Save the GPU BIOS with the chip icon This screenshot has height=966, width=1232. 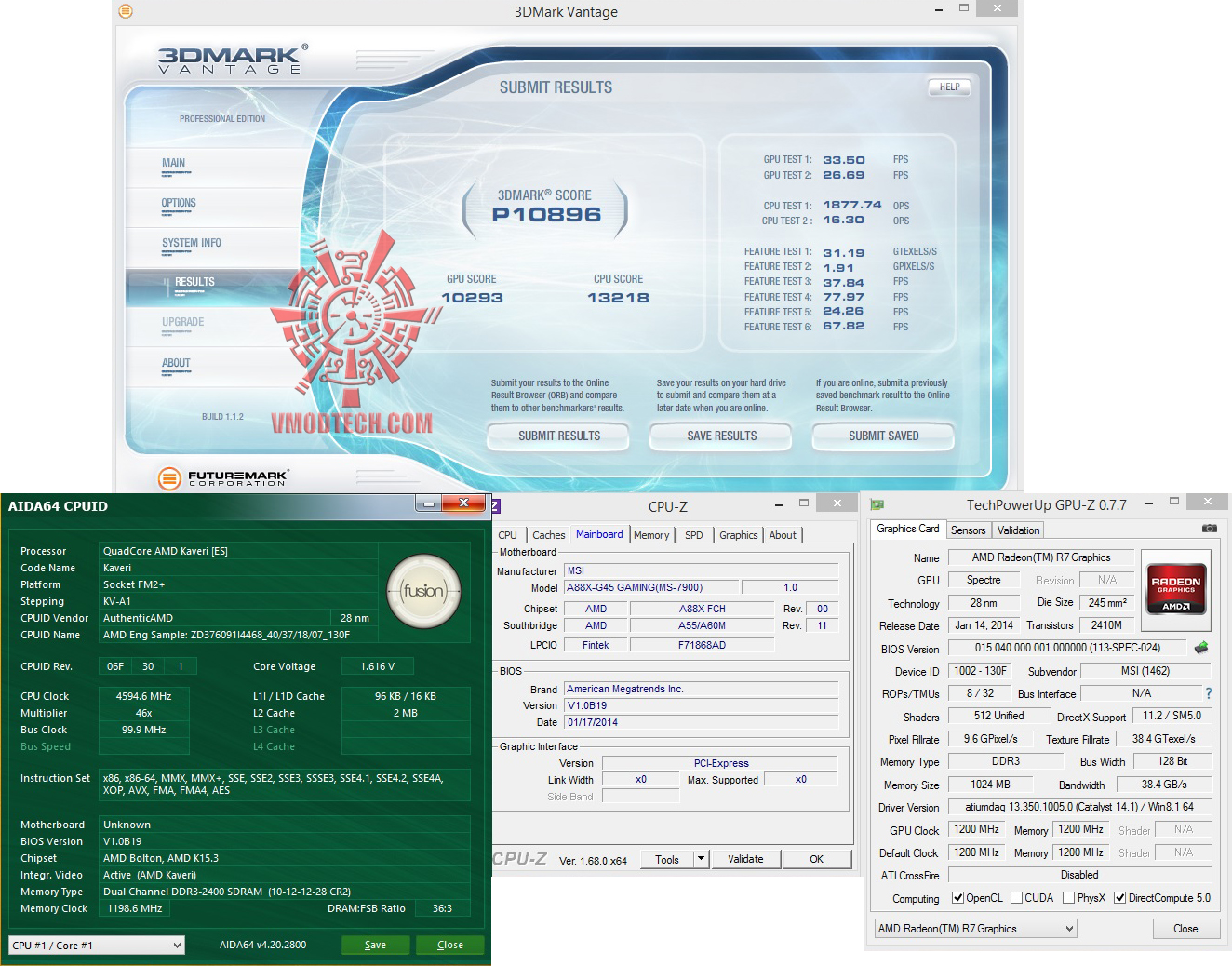pyautogui.click(x=1201, y=648)
